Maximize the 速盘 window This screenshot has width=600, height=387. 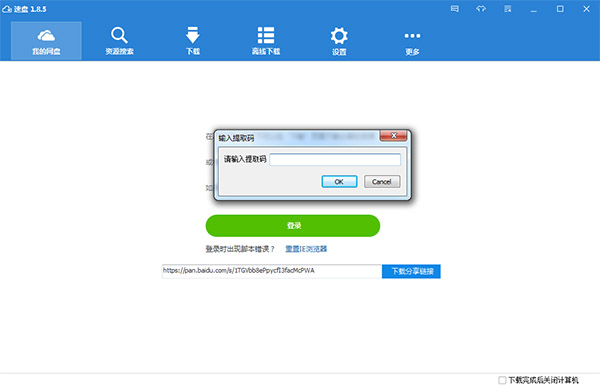[x=560, y=9]
